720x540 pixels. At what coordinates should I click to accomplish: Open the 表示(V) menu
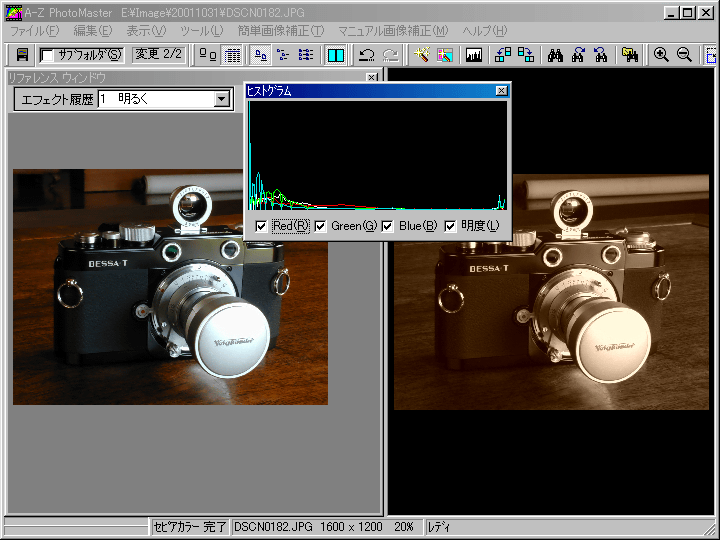pyautogui.click(x=146, y=31)
